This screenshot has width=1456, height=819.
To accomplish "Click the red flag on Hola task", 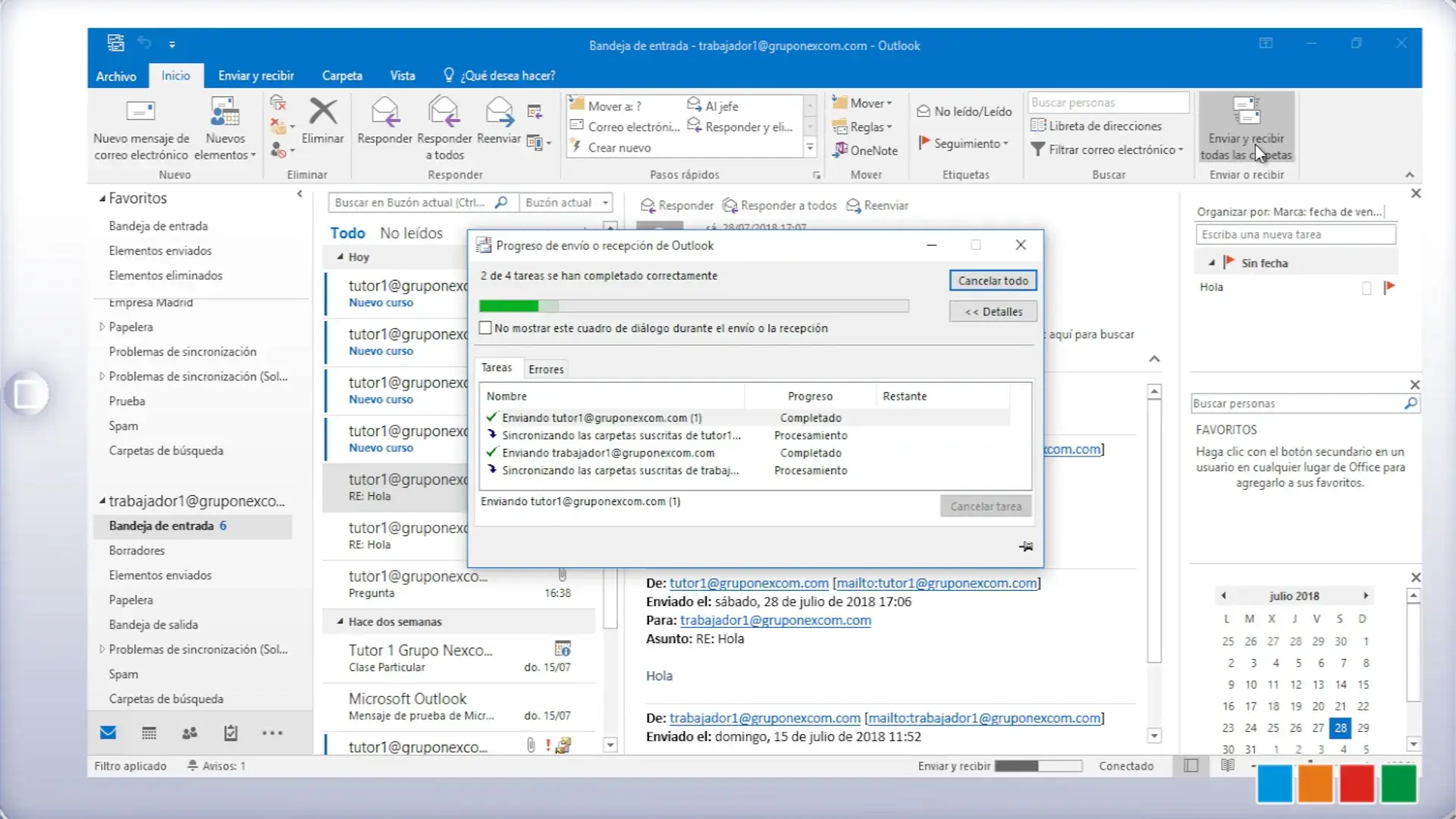I will [x=1389, y=287].
